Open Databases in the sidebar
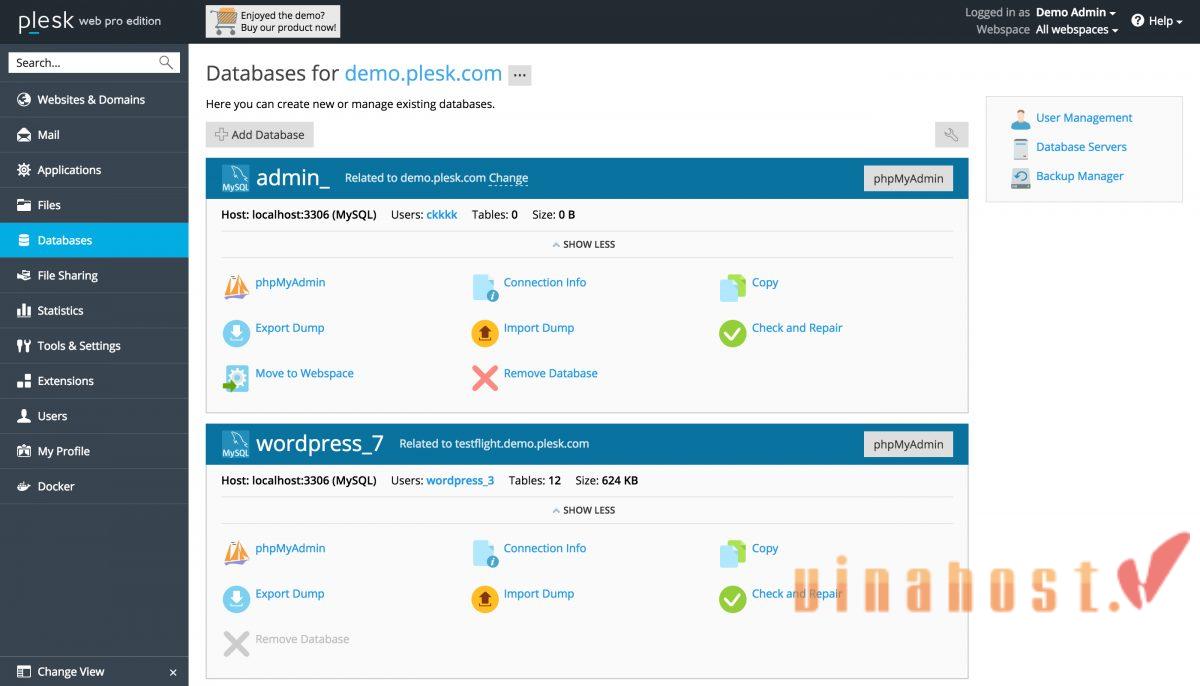 (x=94, y=240)
